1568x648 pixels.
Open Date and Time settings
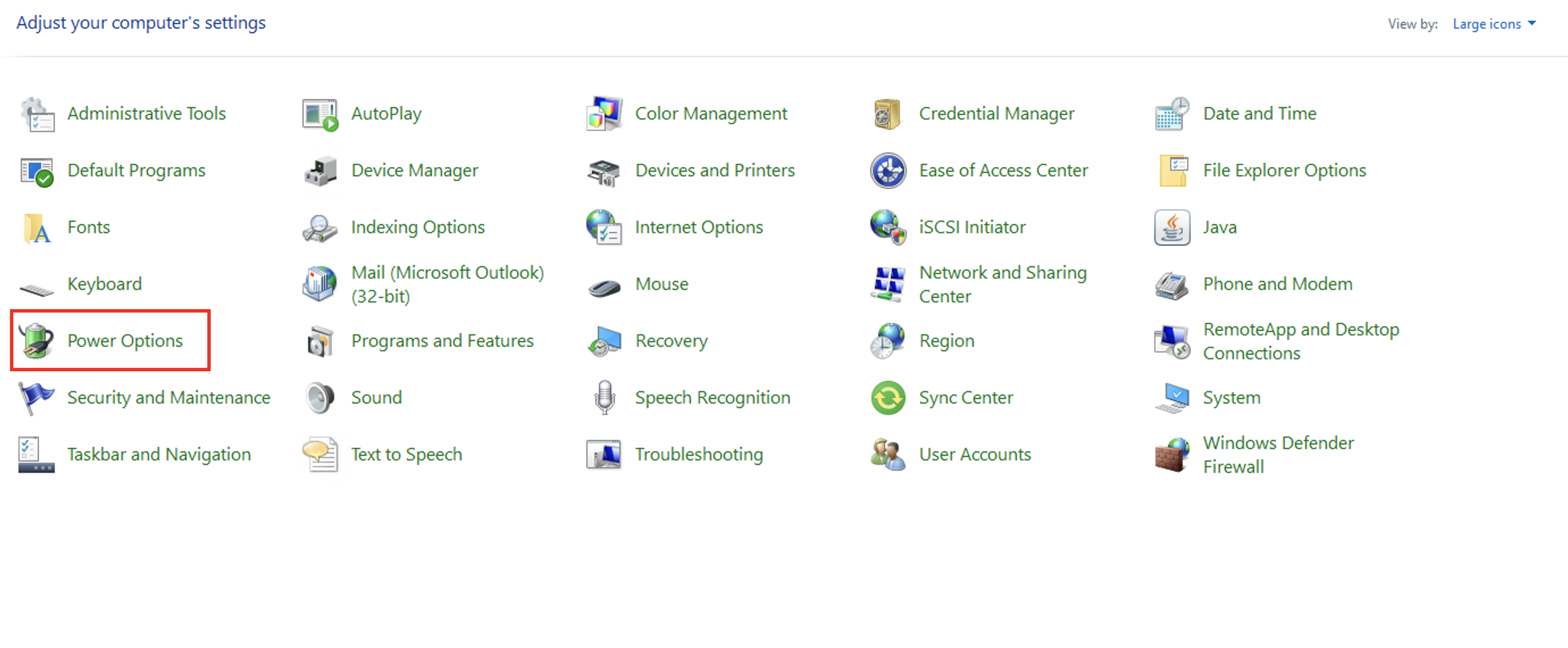1260,113
